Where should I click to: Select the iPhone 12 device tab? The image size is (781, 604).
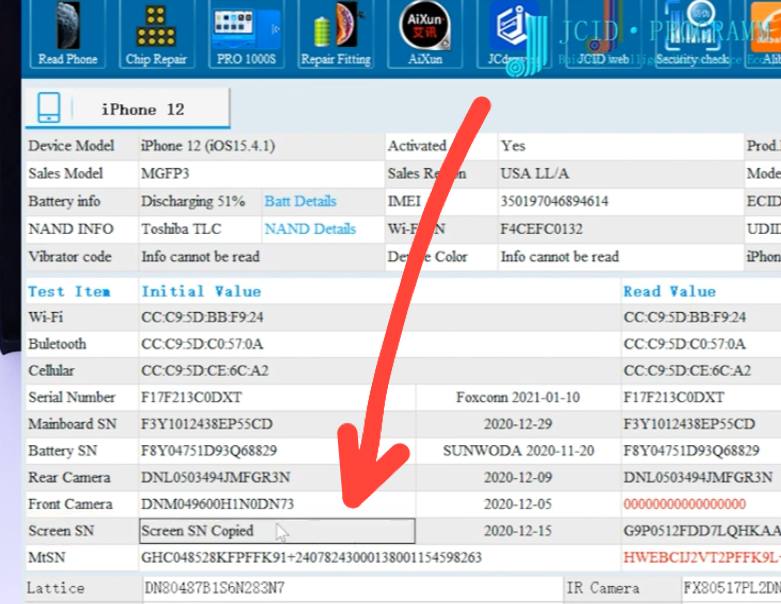(128, 108)
